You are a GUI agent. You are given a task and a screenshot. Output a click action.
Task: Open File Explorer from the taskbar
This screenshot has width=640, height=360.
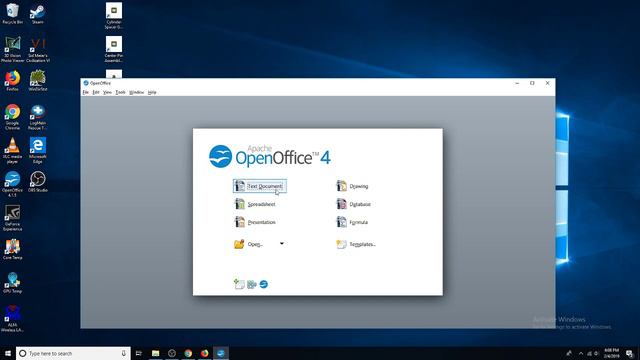156,353
